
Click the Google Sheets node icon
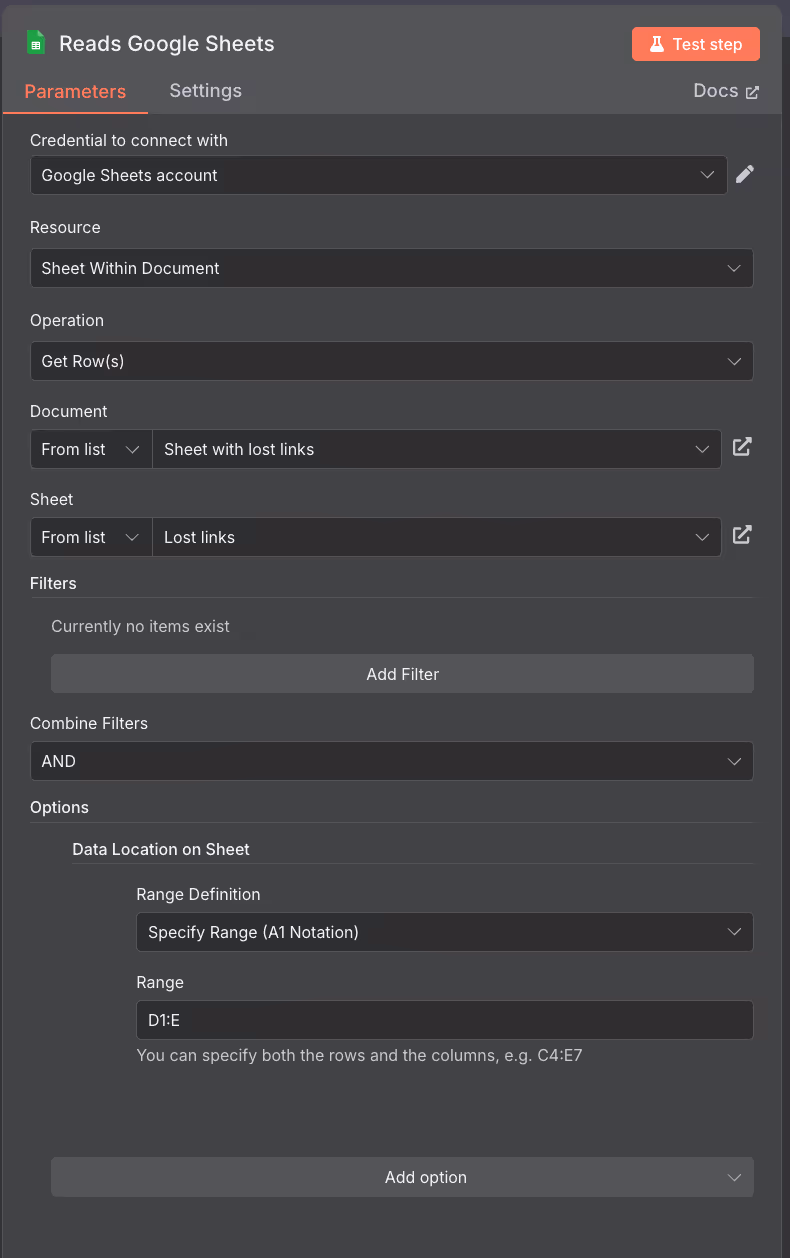pos(36,43)
